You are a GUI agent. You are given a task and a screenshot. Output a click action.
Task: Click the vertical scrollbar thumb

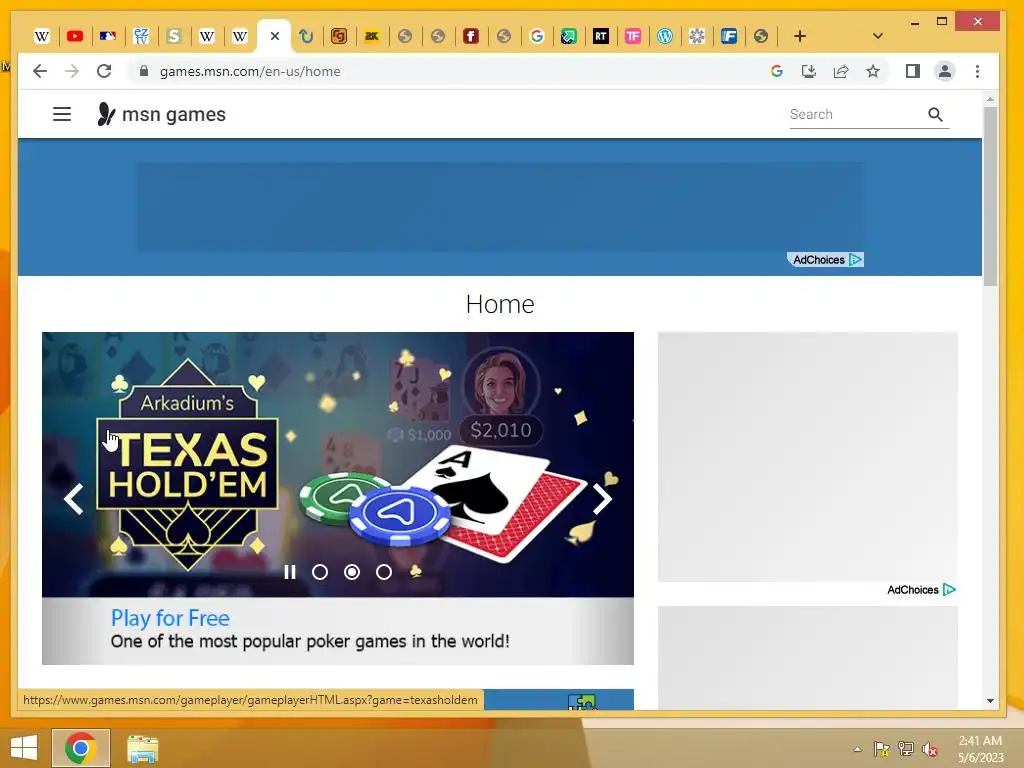(990, 196)
